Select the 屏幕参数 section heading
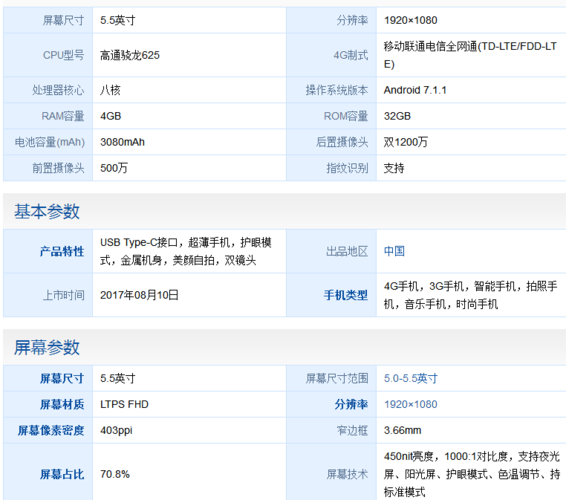566x500 pixels. 47,347
